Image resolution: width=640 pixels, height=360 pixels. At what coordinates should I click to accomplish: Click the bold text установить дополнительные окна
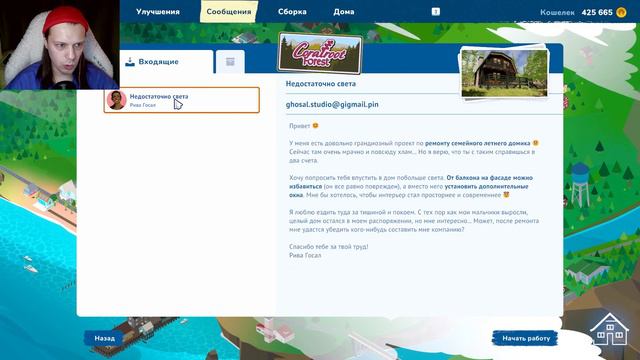(x=409, y=191)
